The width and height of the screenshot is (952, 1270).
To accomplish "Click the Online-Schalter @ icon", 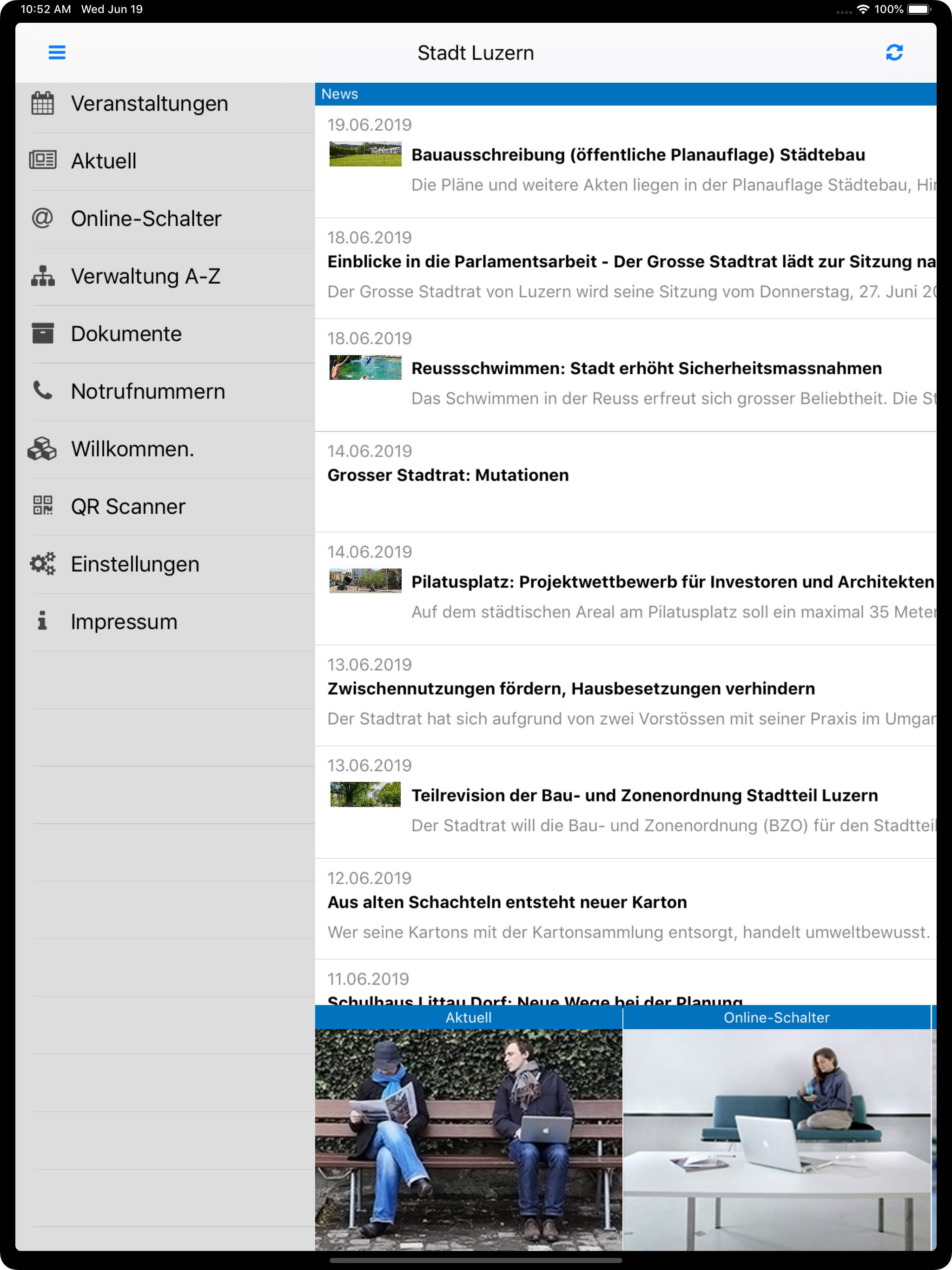I will 42,218.
